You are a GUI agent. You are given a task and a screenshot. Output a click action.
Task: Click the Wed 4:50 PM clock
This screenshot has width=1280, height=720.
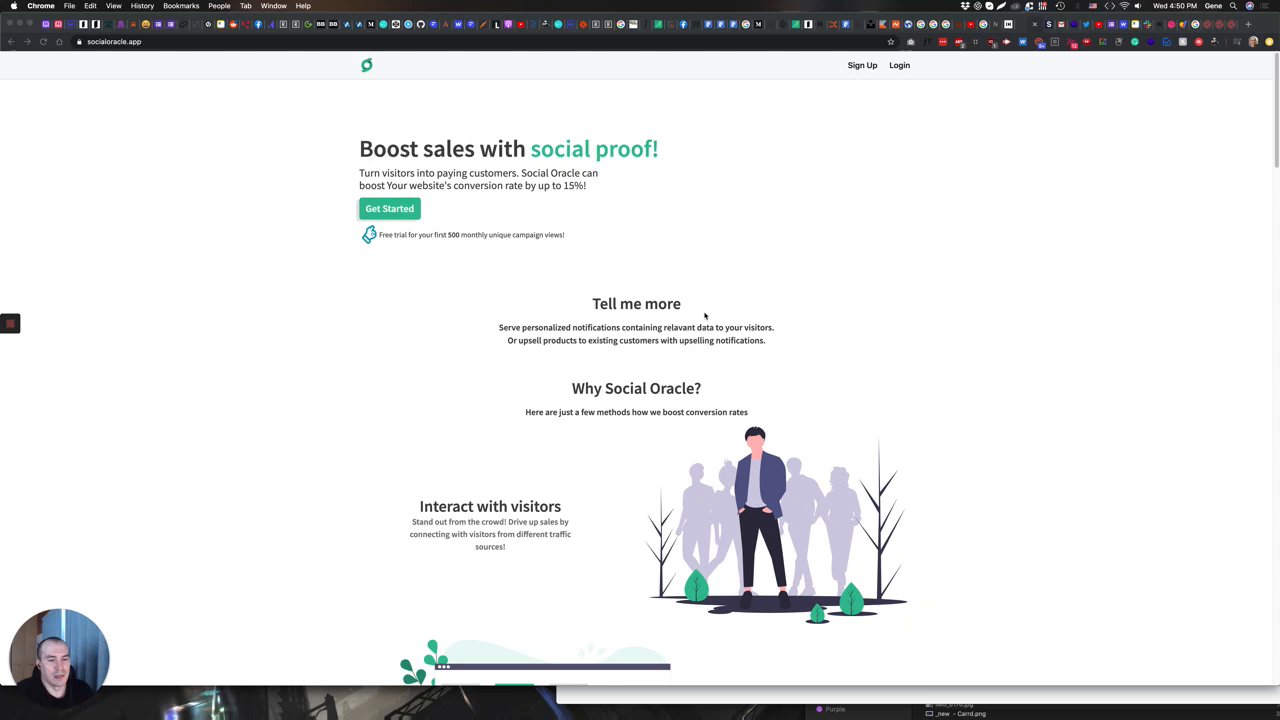coord(1175,6)
